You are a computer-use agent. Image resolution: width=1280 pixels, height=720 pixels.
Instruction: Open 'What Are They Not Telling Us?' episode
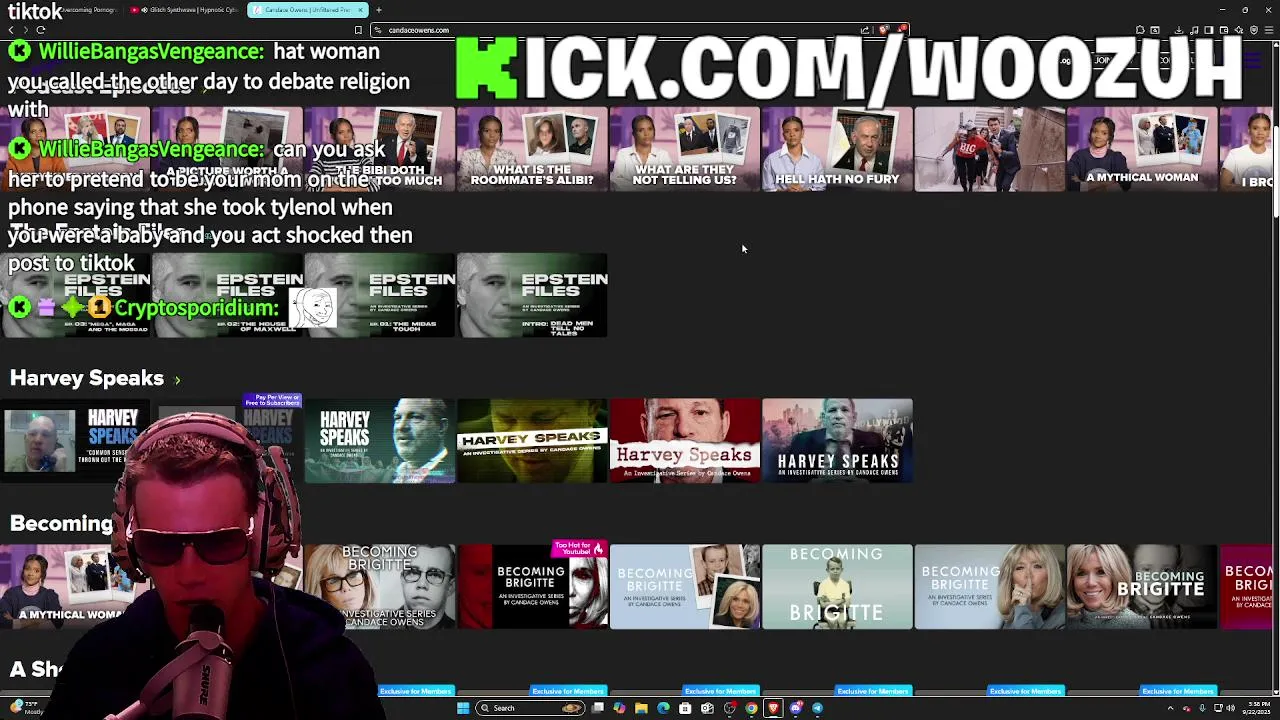click(x=685, y=149)
